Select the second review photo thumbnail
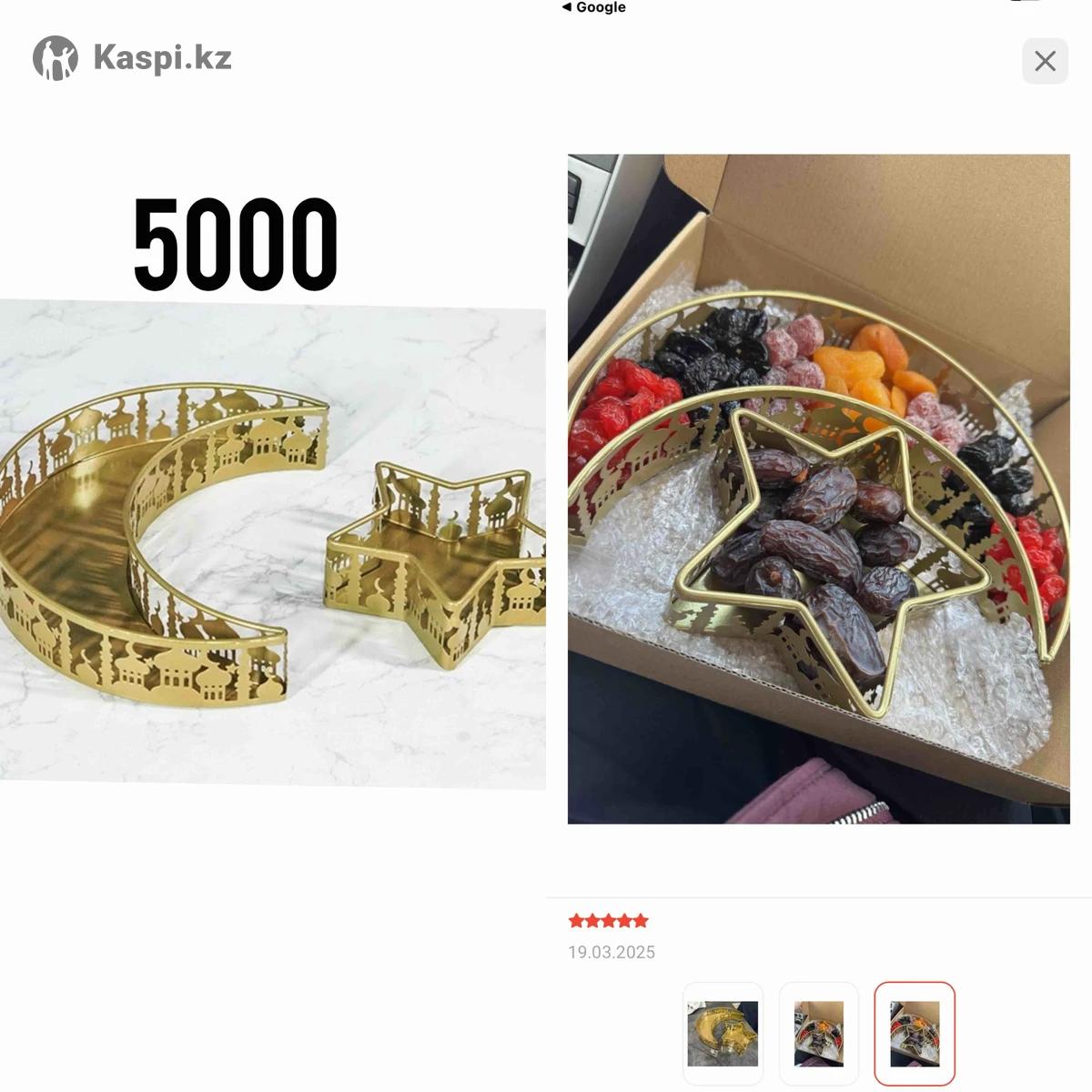This screenshot has height=1092, width=1092. (x=819, y=1034)
